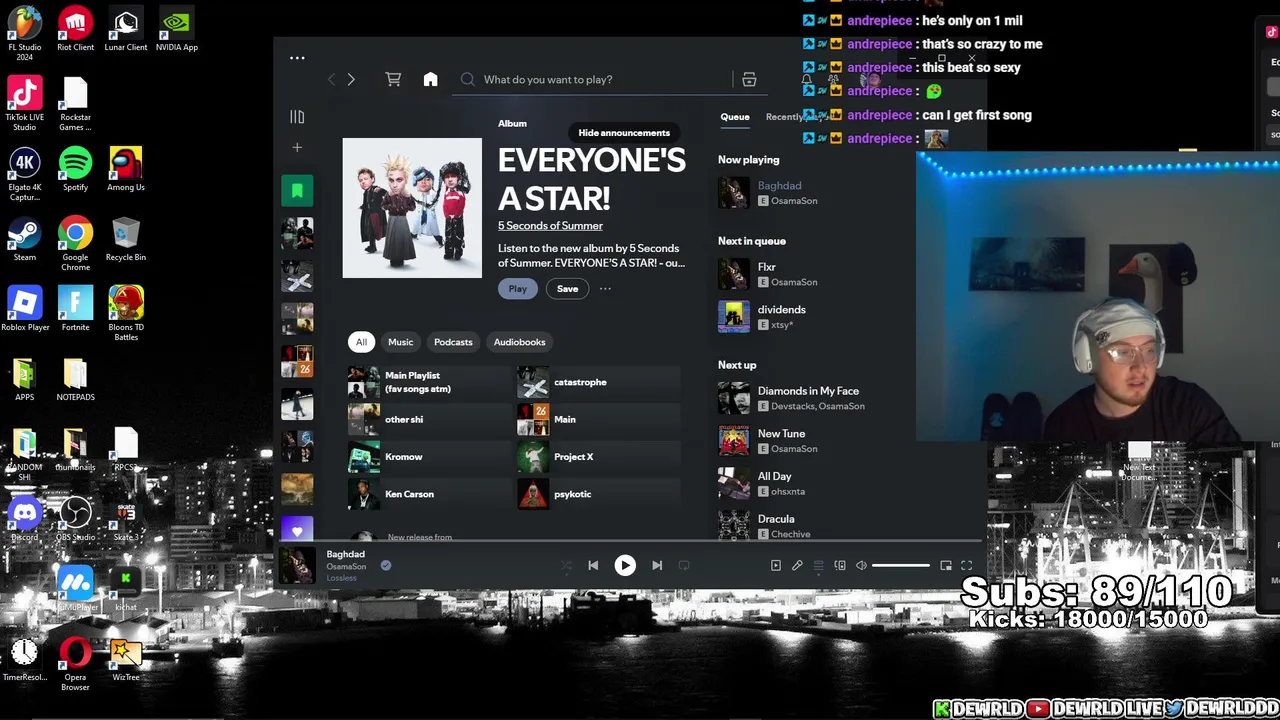This screenshot has width=1280, height=720.
Task: Open FL Studio 2024 desktop shortcut
Action: point(25,34)
